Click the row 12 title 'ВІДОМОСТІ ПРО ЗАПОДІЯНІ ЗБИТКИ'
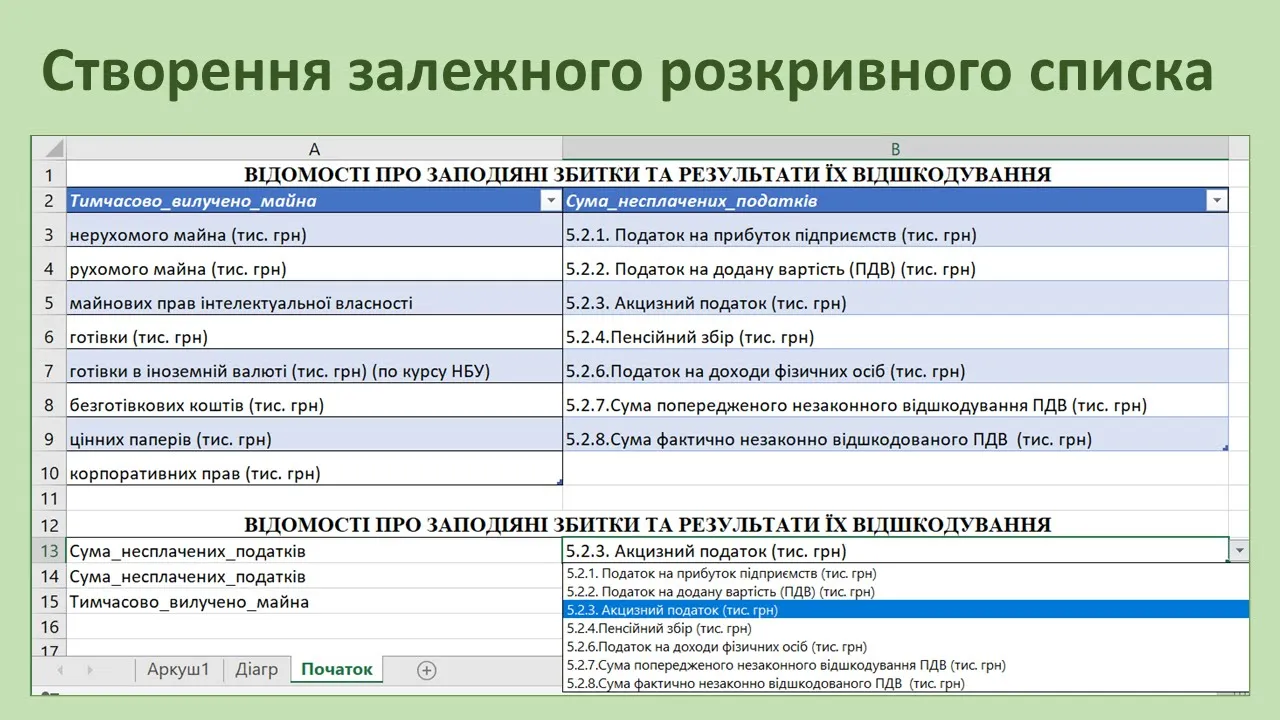1280x720 pixels. coord(647,524)
